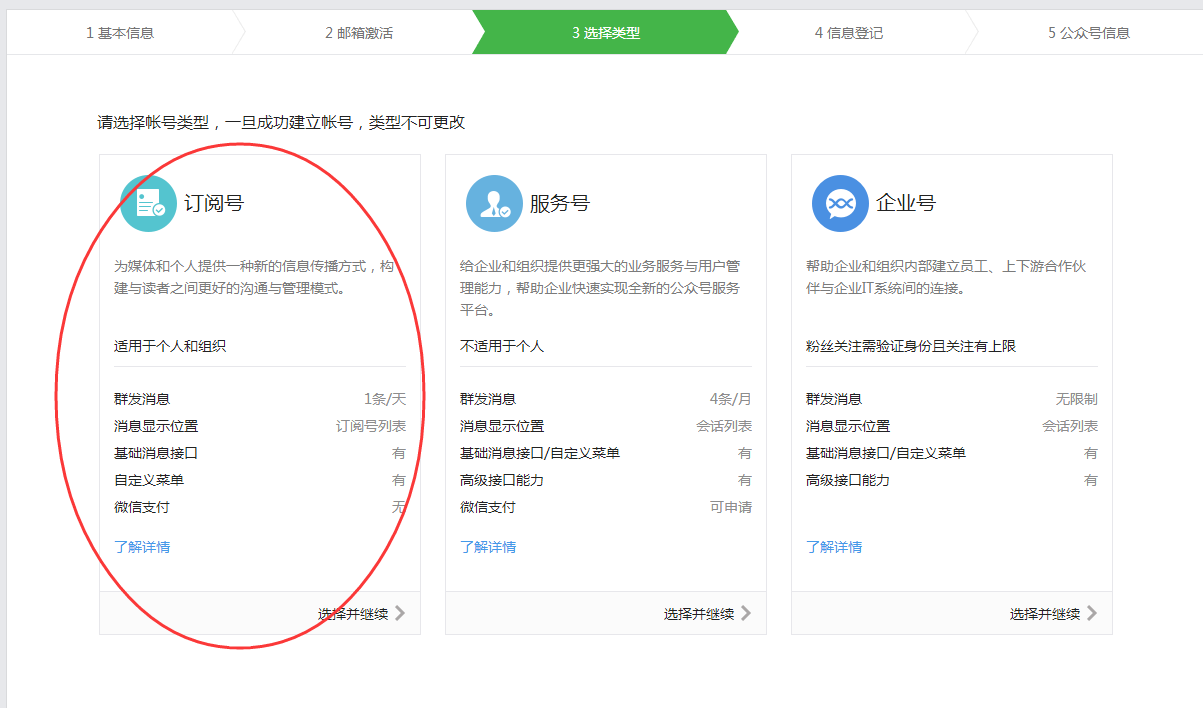
Task: Click the 服务号 card title
Action: coord(560,203)
